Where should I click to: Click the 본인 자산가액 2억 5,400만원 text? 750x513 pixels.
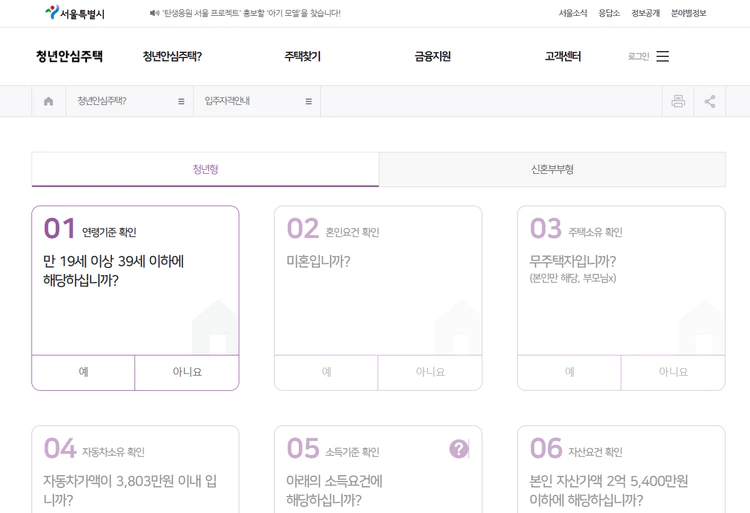(608, 490)
